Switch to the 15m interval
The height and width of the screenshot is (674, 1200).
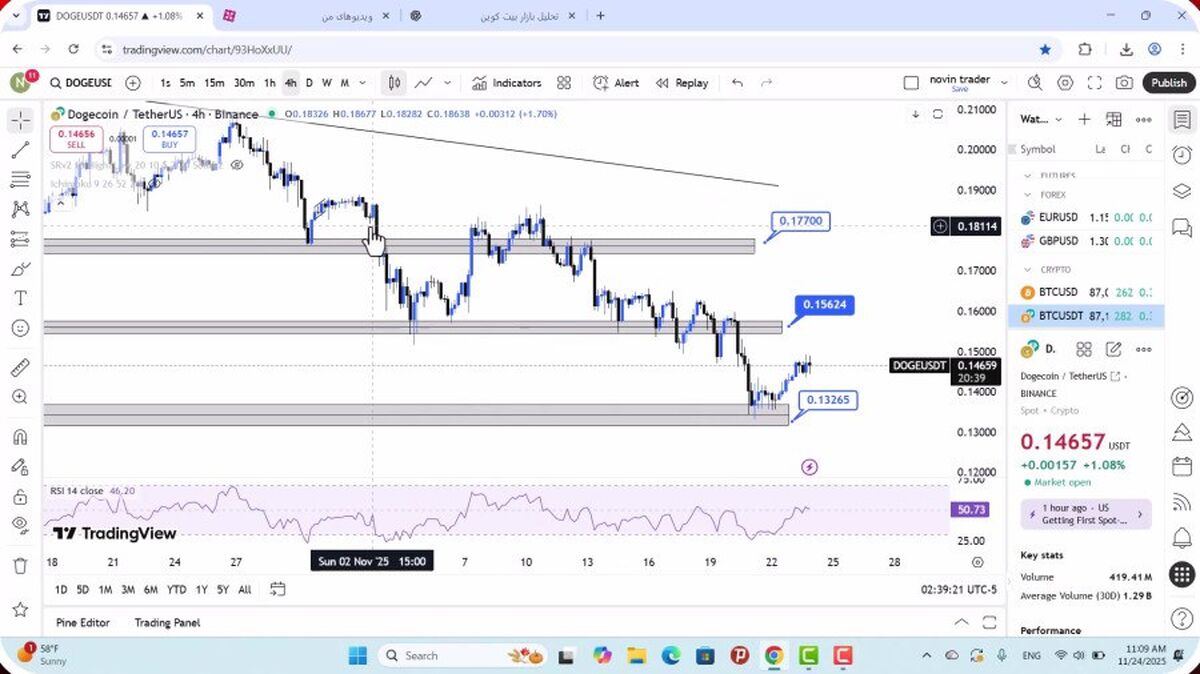pos(214,83)
